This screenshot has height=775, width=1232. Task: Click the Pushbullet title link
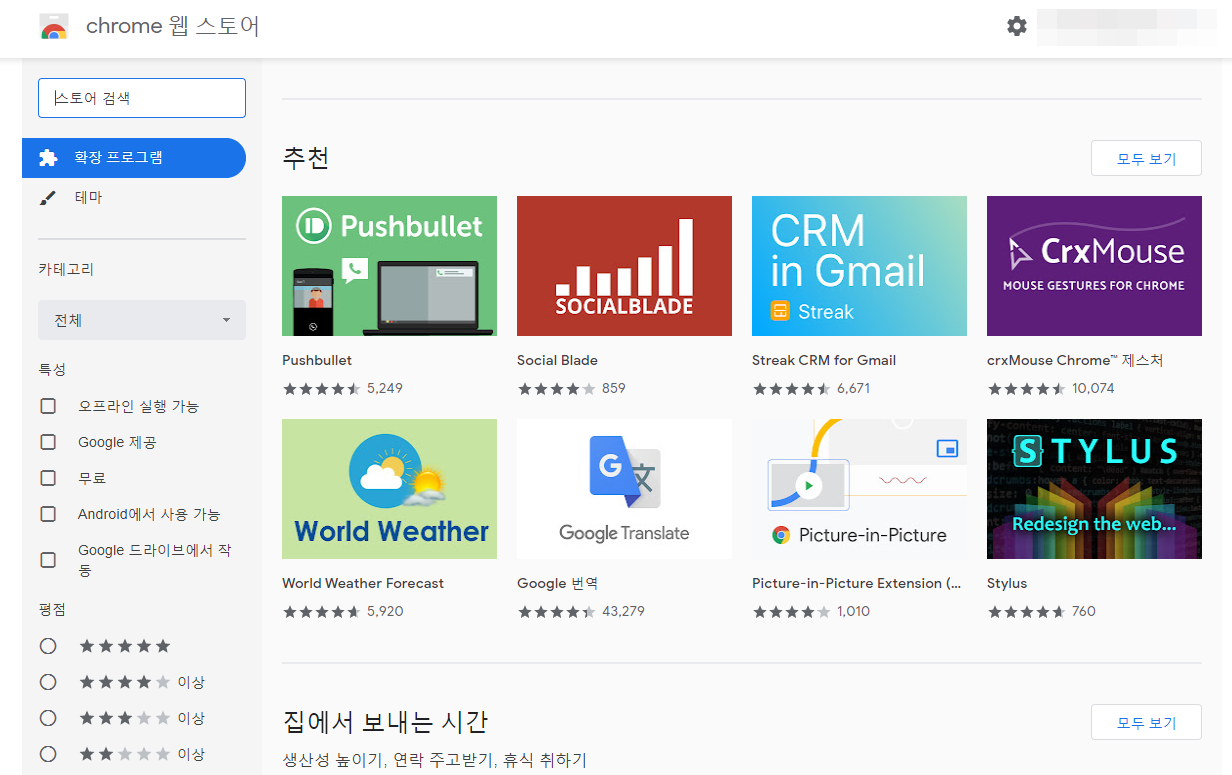[x=317, y=360]
